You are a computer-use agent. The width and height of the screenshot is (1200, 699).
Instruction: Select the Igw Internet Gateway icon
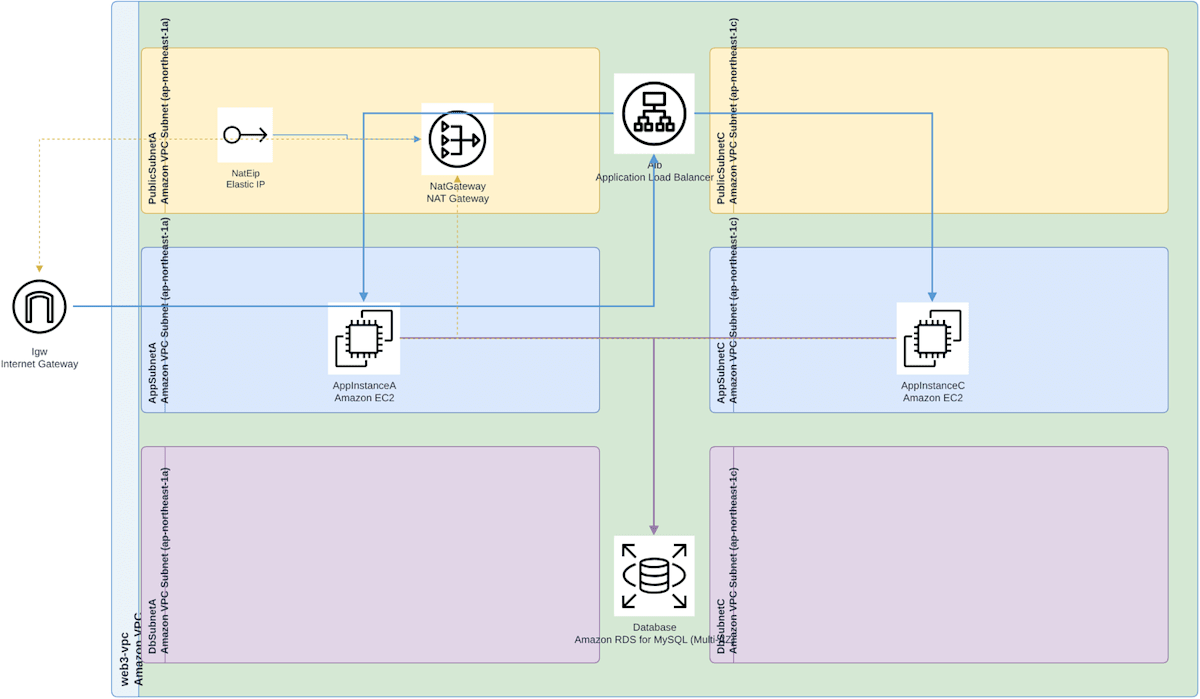pyautogui.click(x=39, y=306)
